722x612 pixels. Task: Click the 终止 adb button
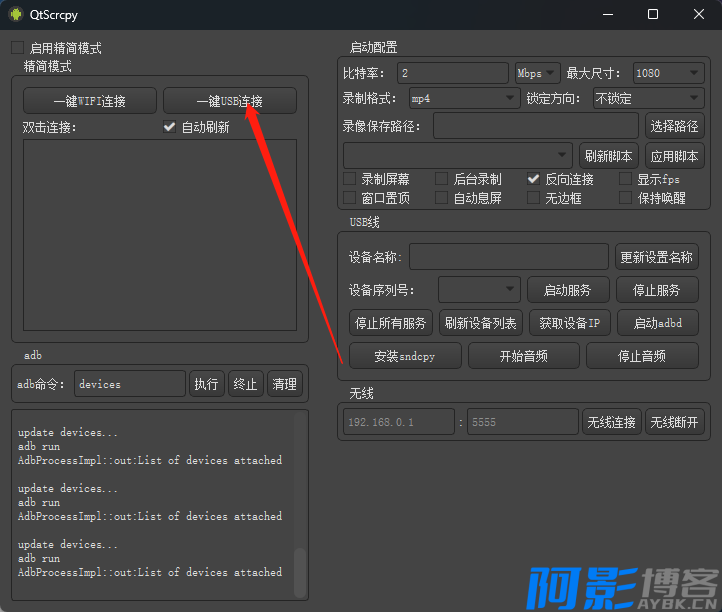[x=245, y=384]
